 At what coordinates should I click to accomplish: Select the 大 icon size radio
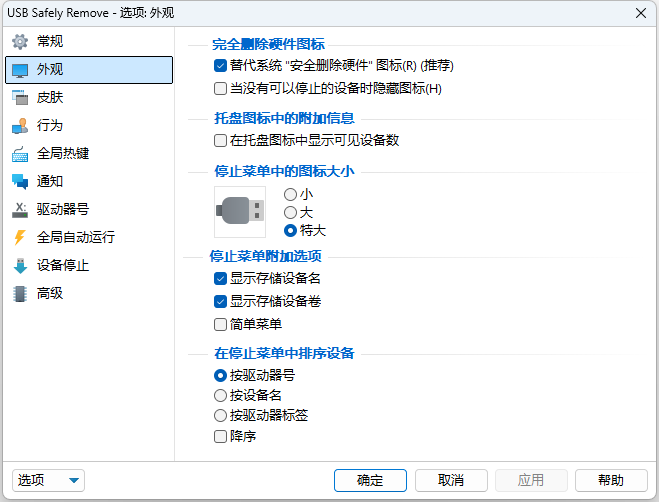pos(290,213)
